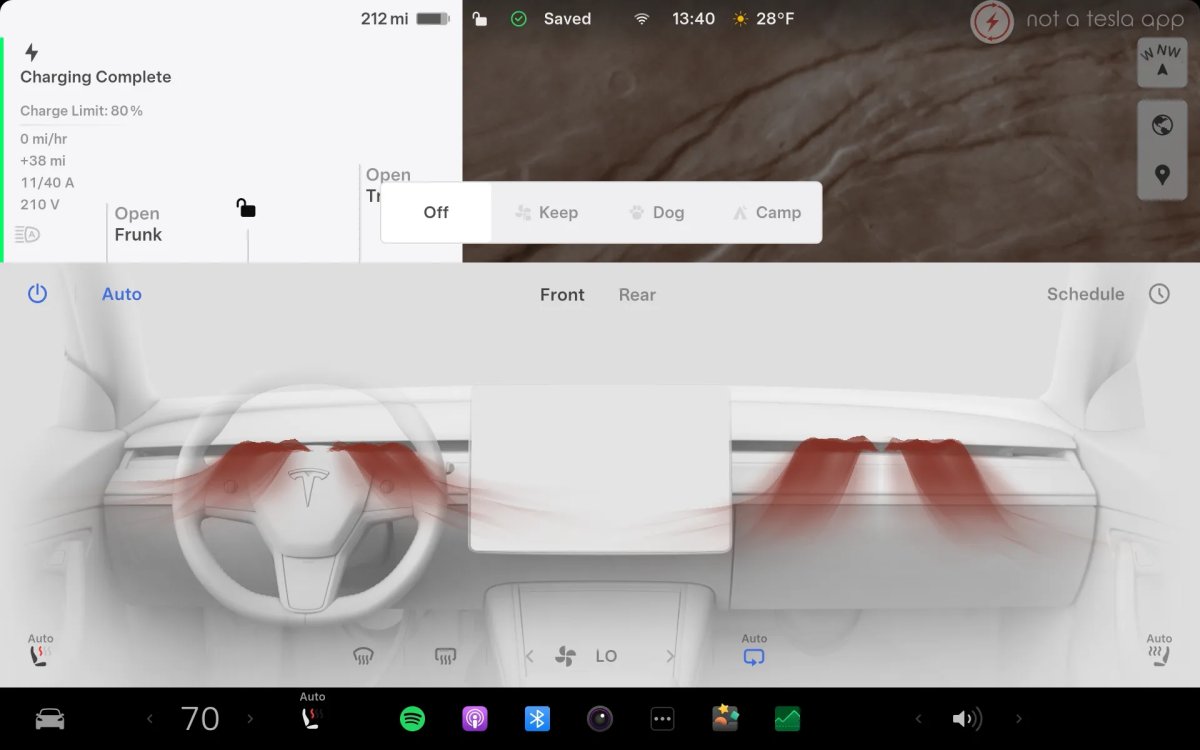Lower cabin temperature with left chevron

point(151,719)
